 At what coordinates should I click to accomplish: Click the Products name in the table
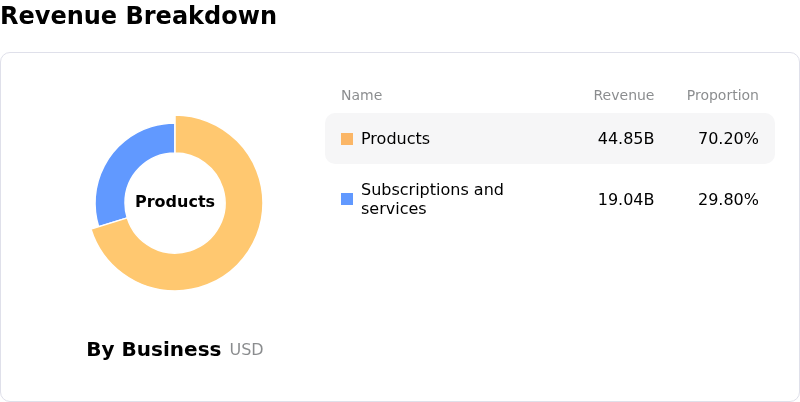click(x=395, y=139)
